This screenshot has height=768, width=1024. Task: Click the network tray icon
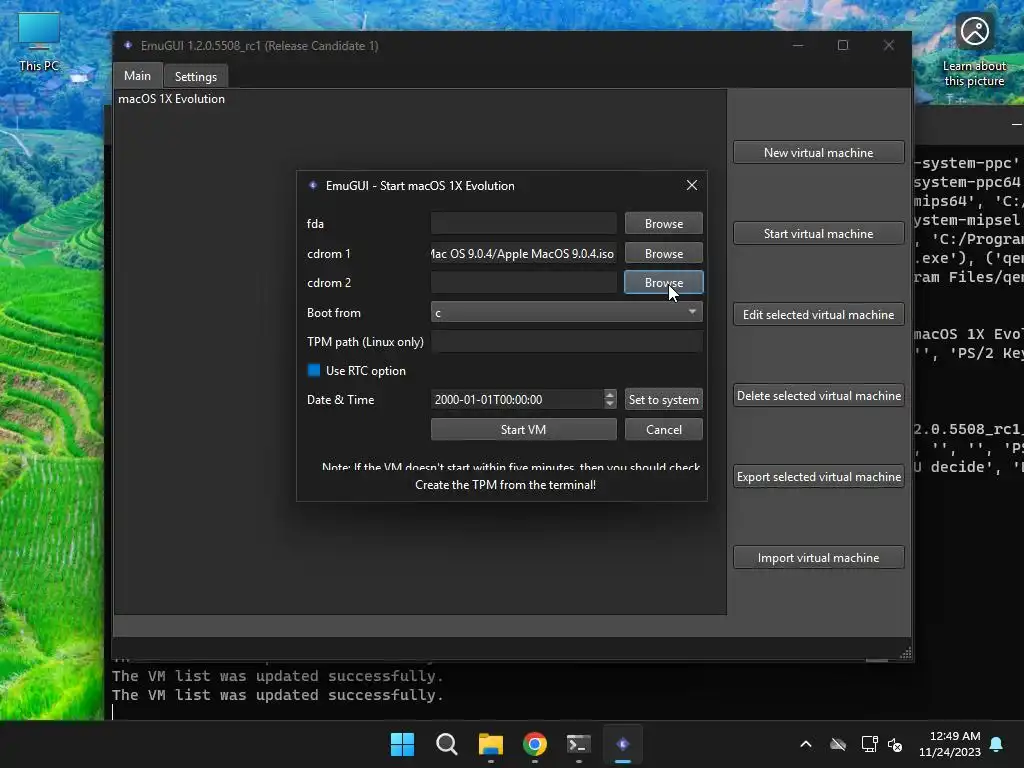[x=869, y=744]
